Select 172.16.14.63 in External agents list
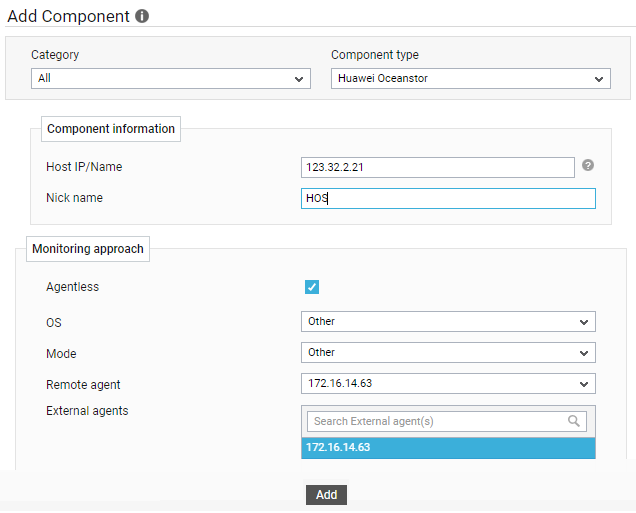Viewport: 636px width, 513px height. click(448, 448)
